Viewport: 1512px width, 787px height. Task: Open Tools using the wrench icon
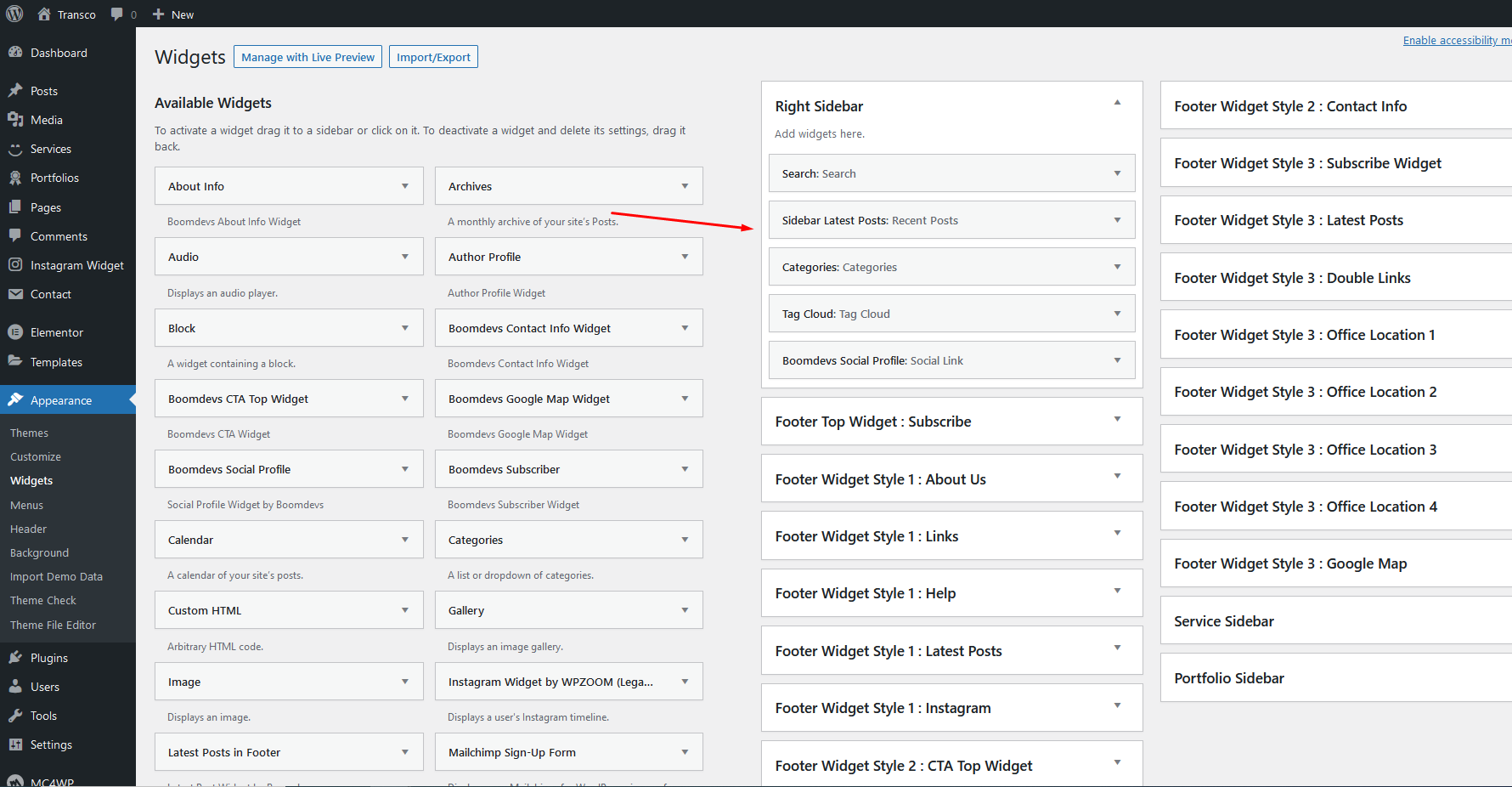(x=15, y=716)
